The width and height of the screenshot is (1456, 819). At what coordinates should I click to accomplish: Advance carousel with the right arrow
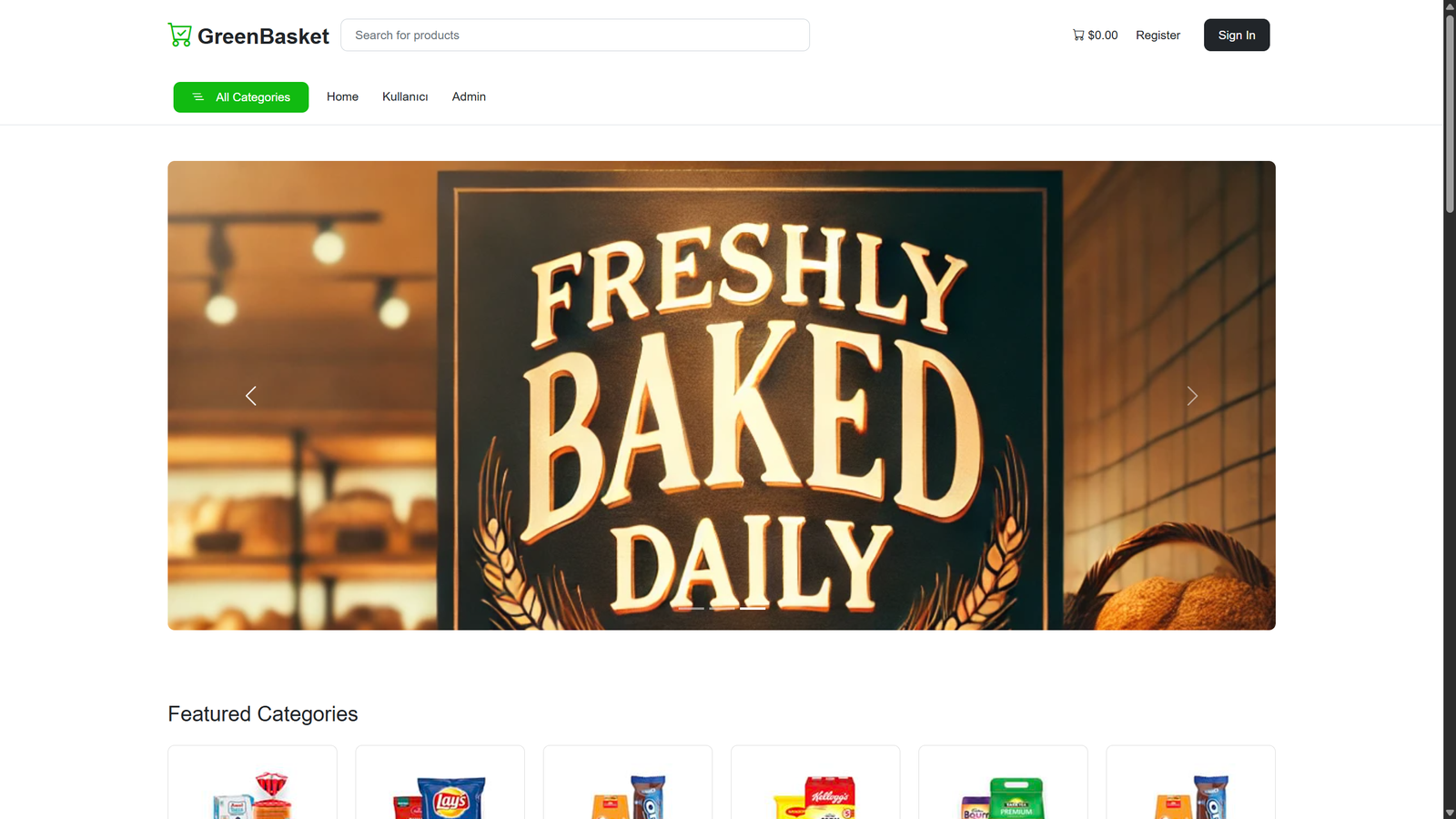1192,396
